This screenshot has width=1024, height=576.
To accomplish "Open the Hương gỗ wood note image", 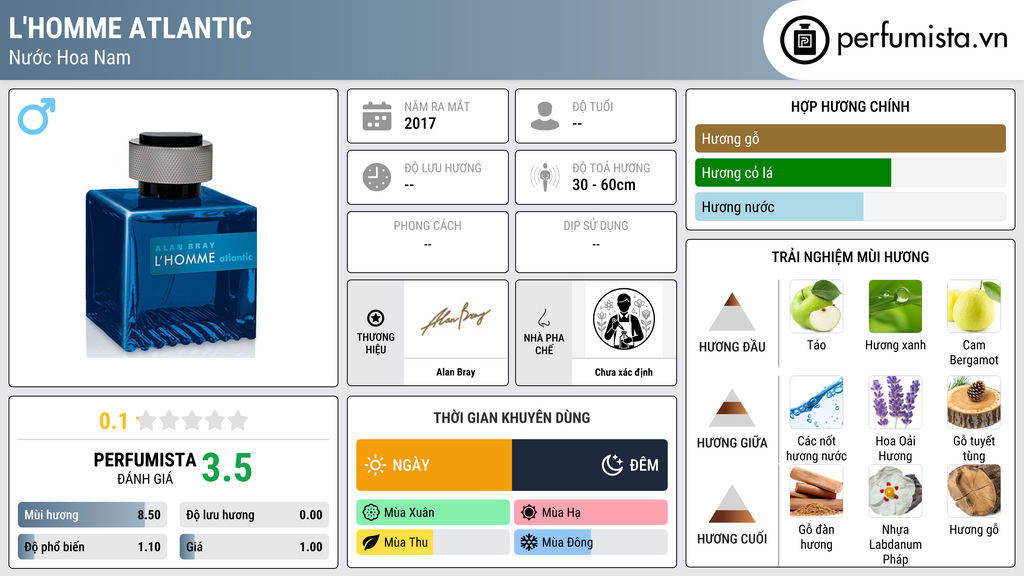I will [x=974, y=491].
